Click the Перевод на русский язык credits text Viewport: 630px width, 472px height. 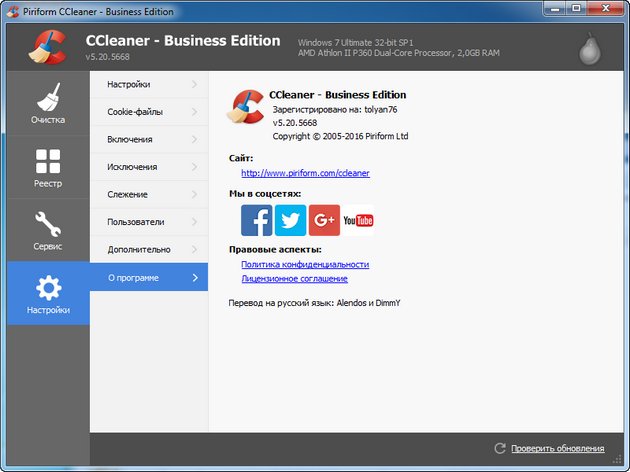314,303
